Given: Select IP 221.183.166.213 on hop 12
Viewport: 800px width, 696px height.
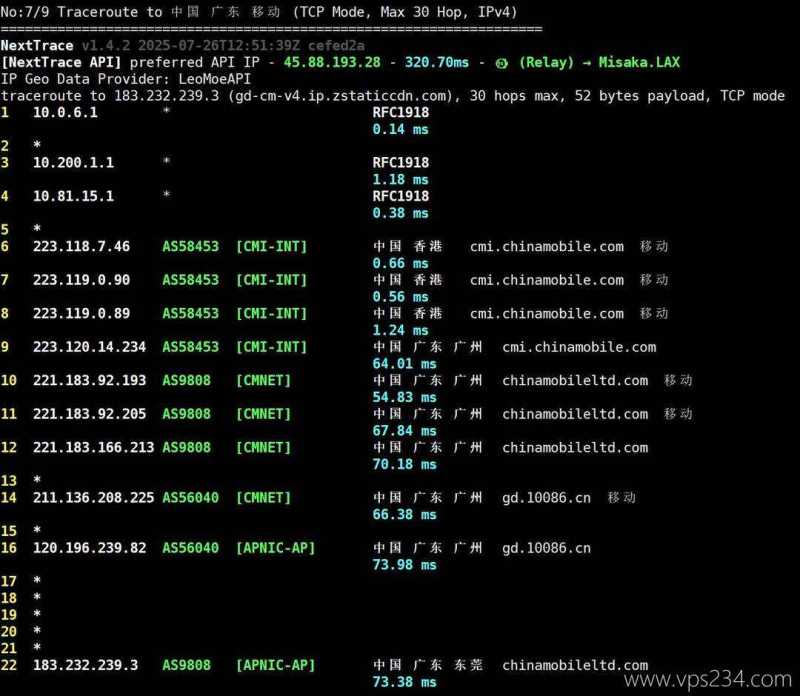Looking at the screenshot, I should (93, 447).
